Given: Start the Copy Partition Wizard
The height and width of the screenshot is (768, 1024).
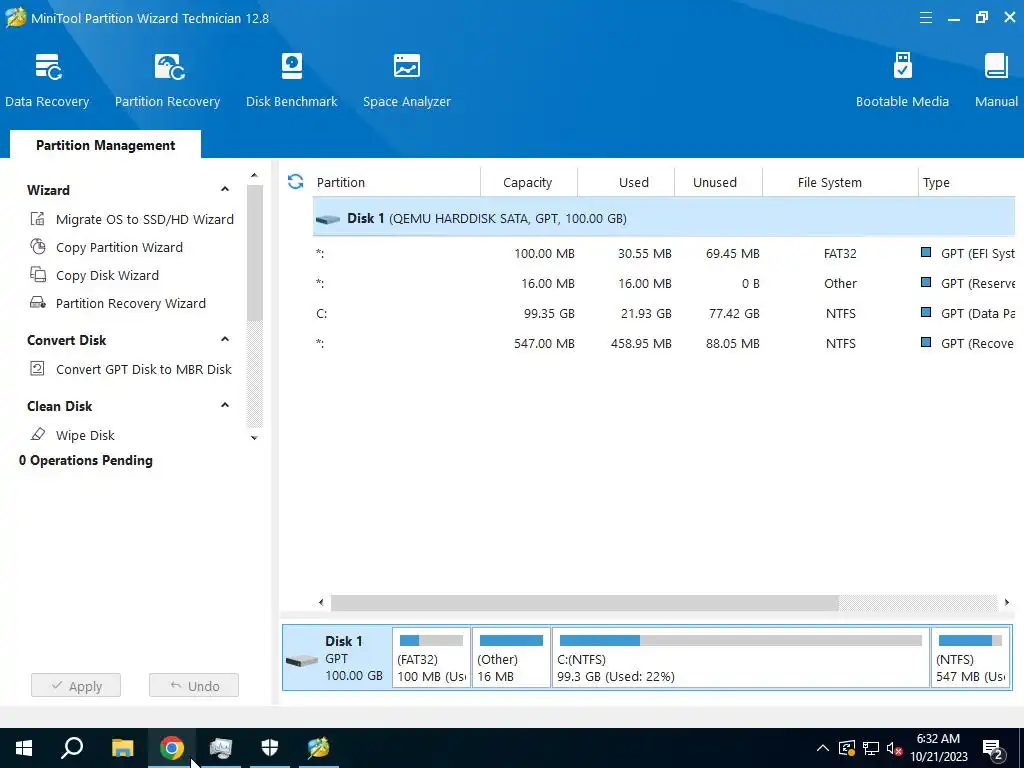Looking at the screenshot, I should [x=120, y=248].
